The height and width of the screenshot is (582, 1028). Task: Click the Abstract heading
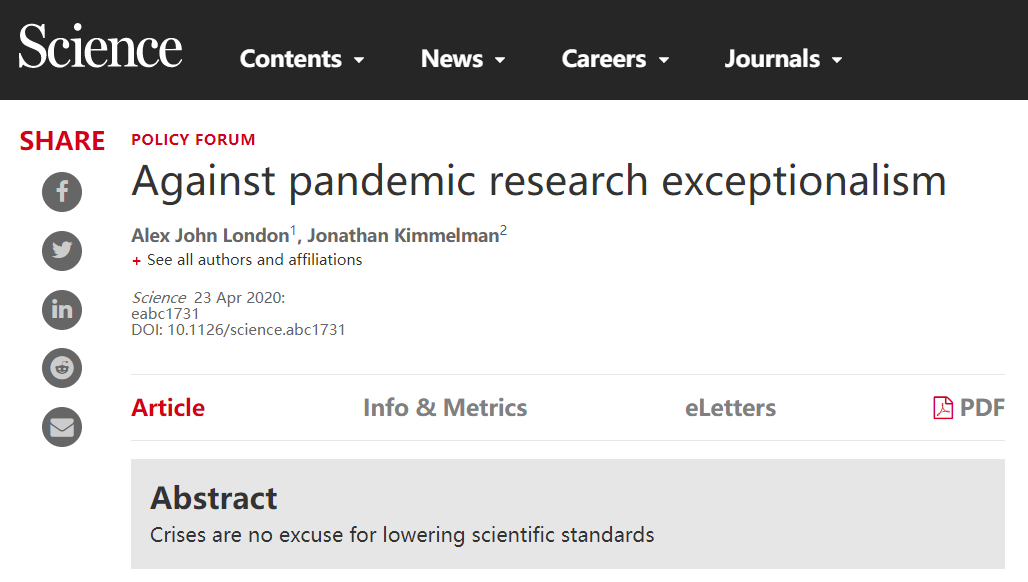(214, 498)
